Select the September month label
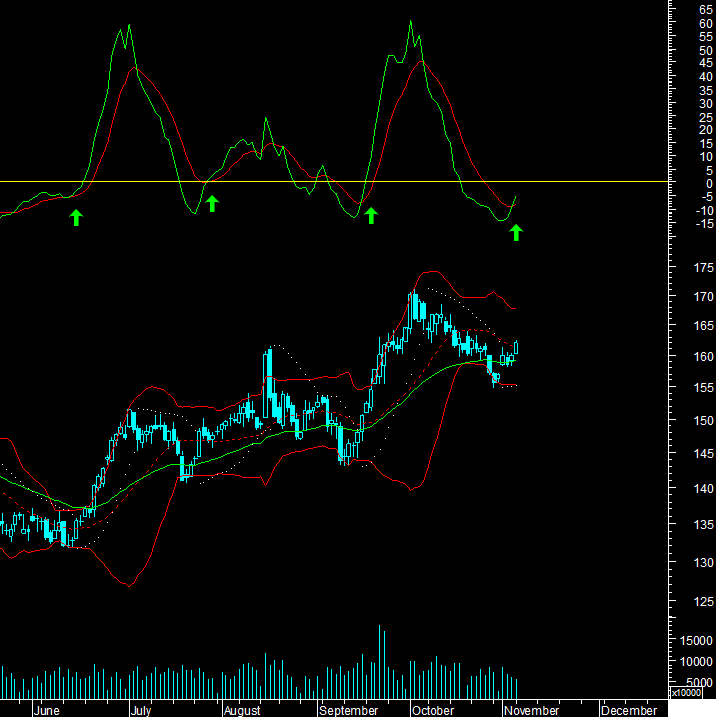716x717 pixels. pos(348,711)
